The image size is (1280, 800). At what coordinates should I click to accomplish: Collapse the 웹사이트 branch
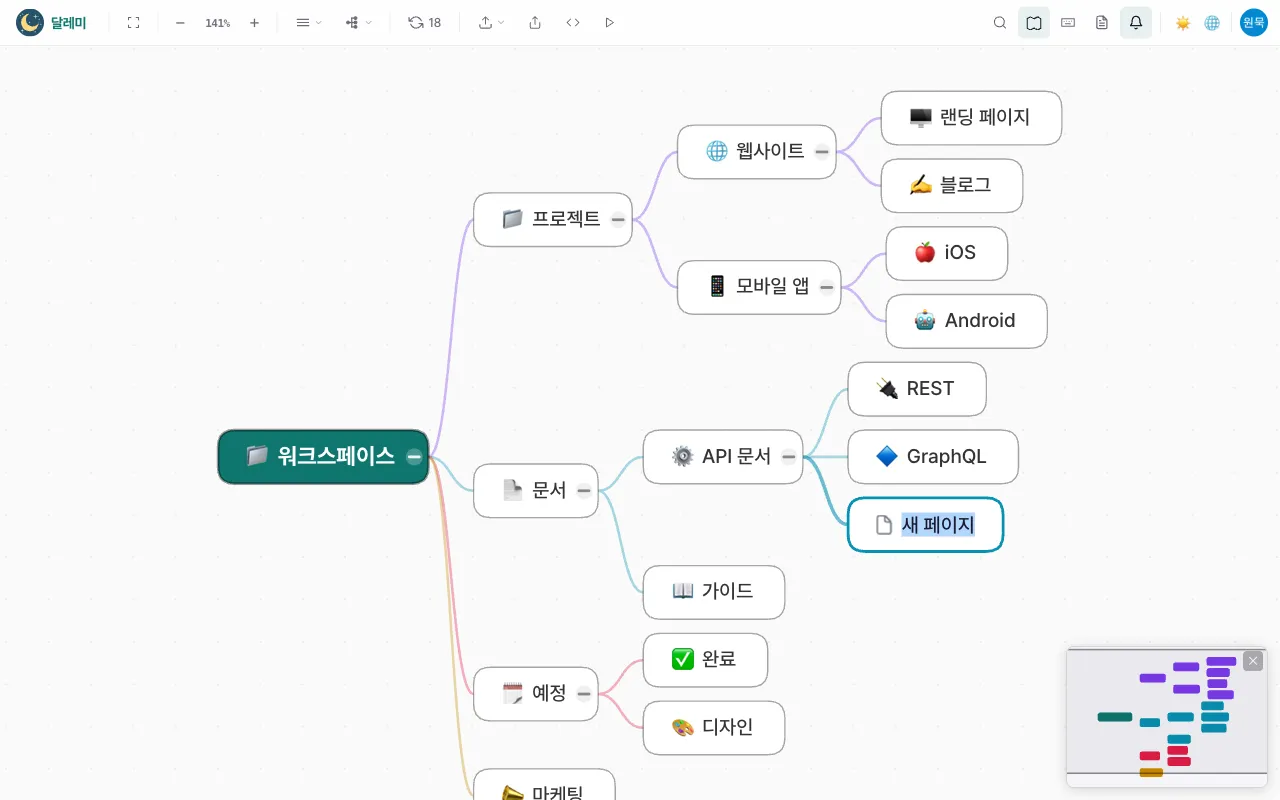(x=822, y=152)
